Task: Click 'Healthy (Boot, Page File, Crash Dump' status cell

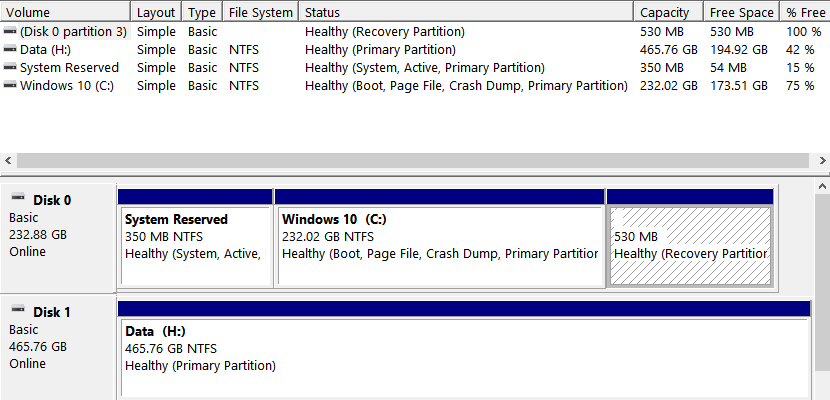Action: click(466, 86)
